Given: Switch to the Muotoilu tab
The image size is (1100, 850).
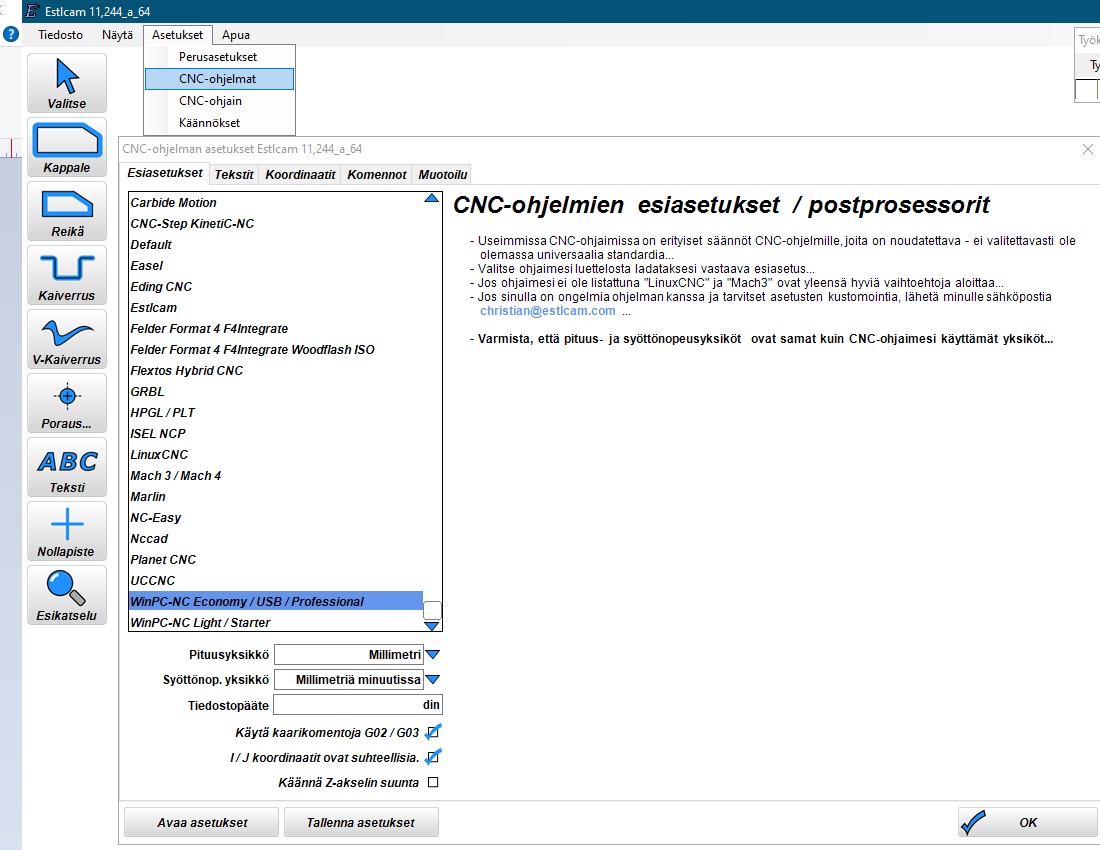Looking at the screenshot, I should 443,175.
